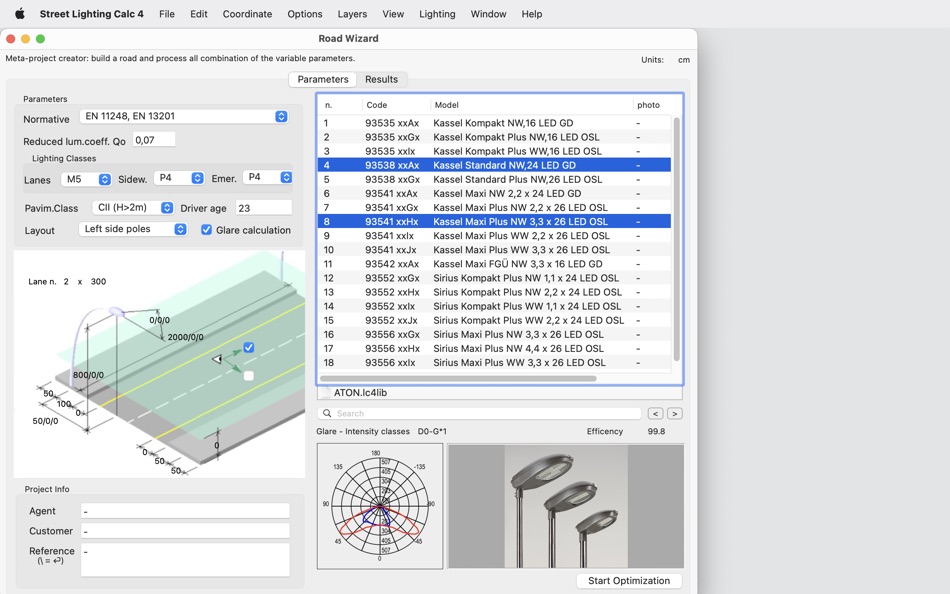The image size is (950, 594).
Task: Select row Kassel Maxi NW 2,2 x 24 LED GD
Action: click(494, 193)
